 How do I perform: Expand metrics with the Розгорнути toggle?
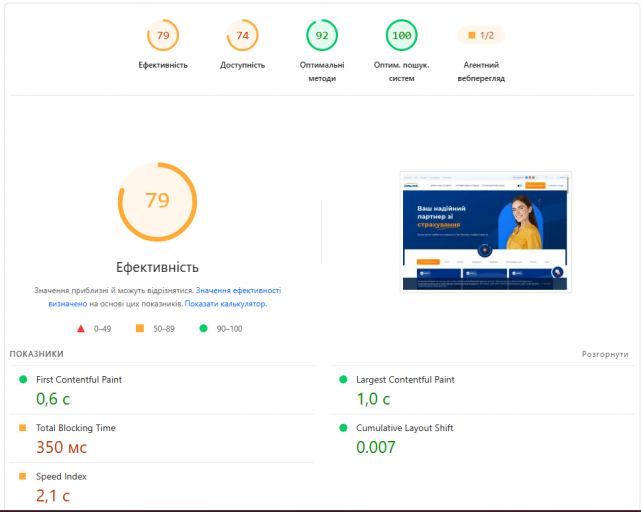coord(605,354)
